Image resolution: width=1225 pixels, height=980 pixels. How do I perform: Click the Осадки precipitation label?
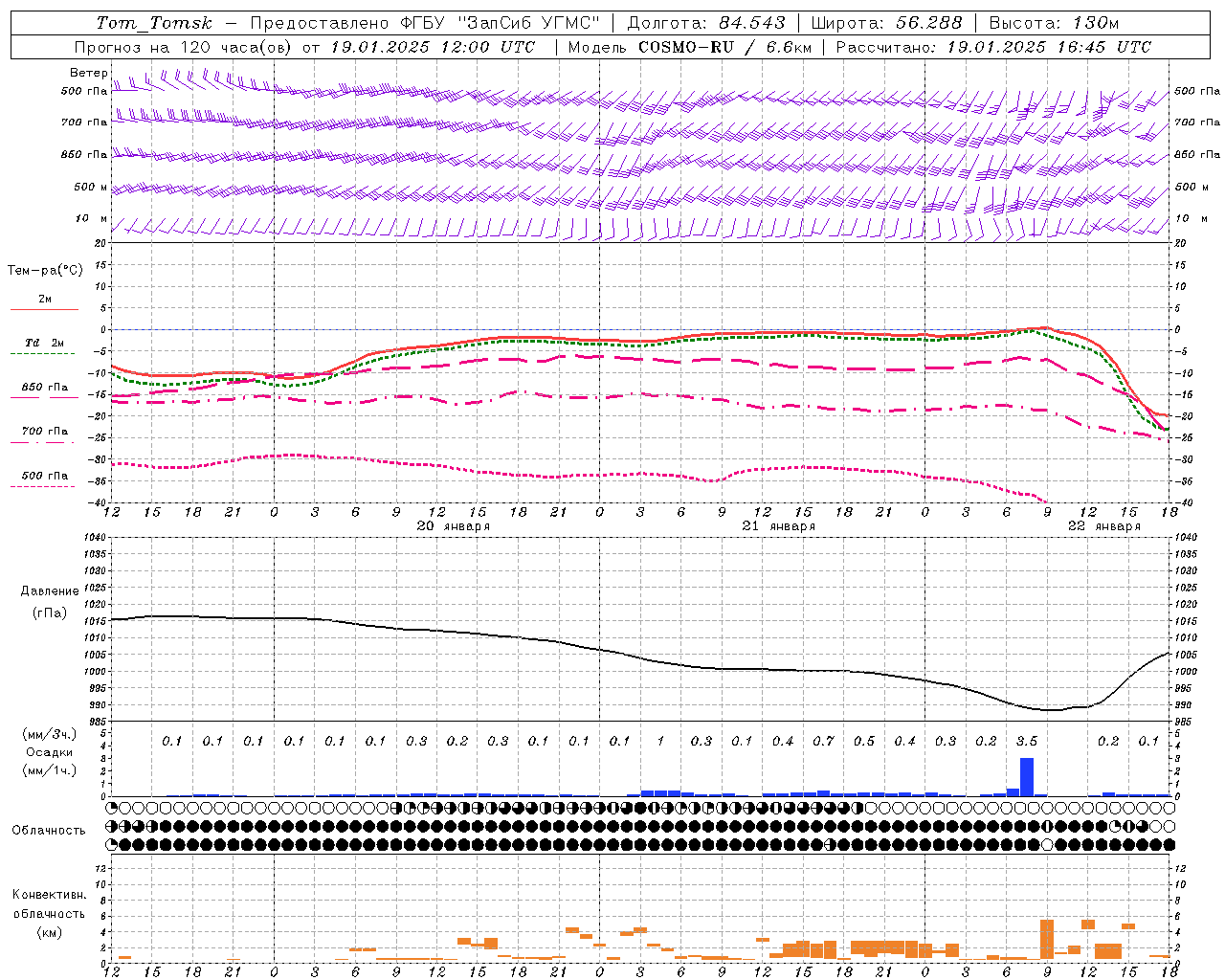(50, 752)
